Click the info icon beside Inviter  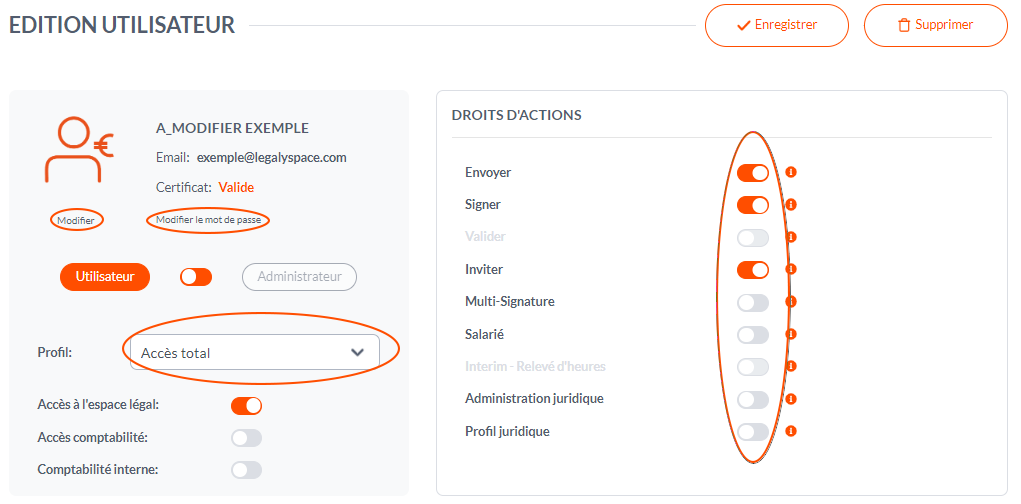point(791,269)
